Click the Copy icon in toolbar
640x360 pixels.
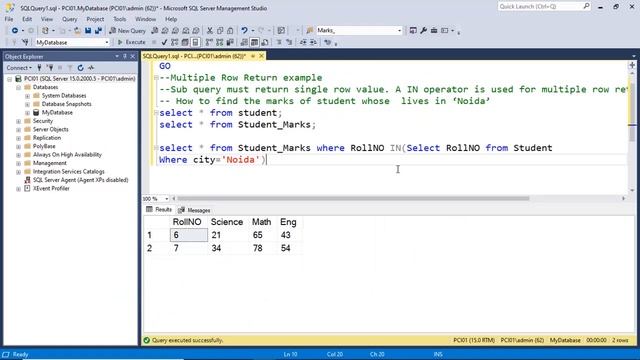(220, 31)
